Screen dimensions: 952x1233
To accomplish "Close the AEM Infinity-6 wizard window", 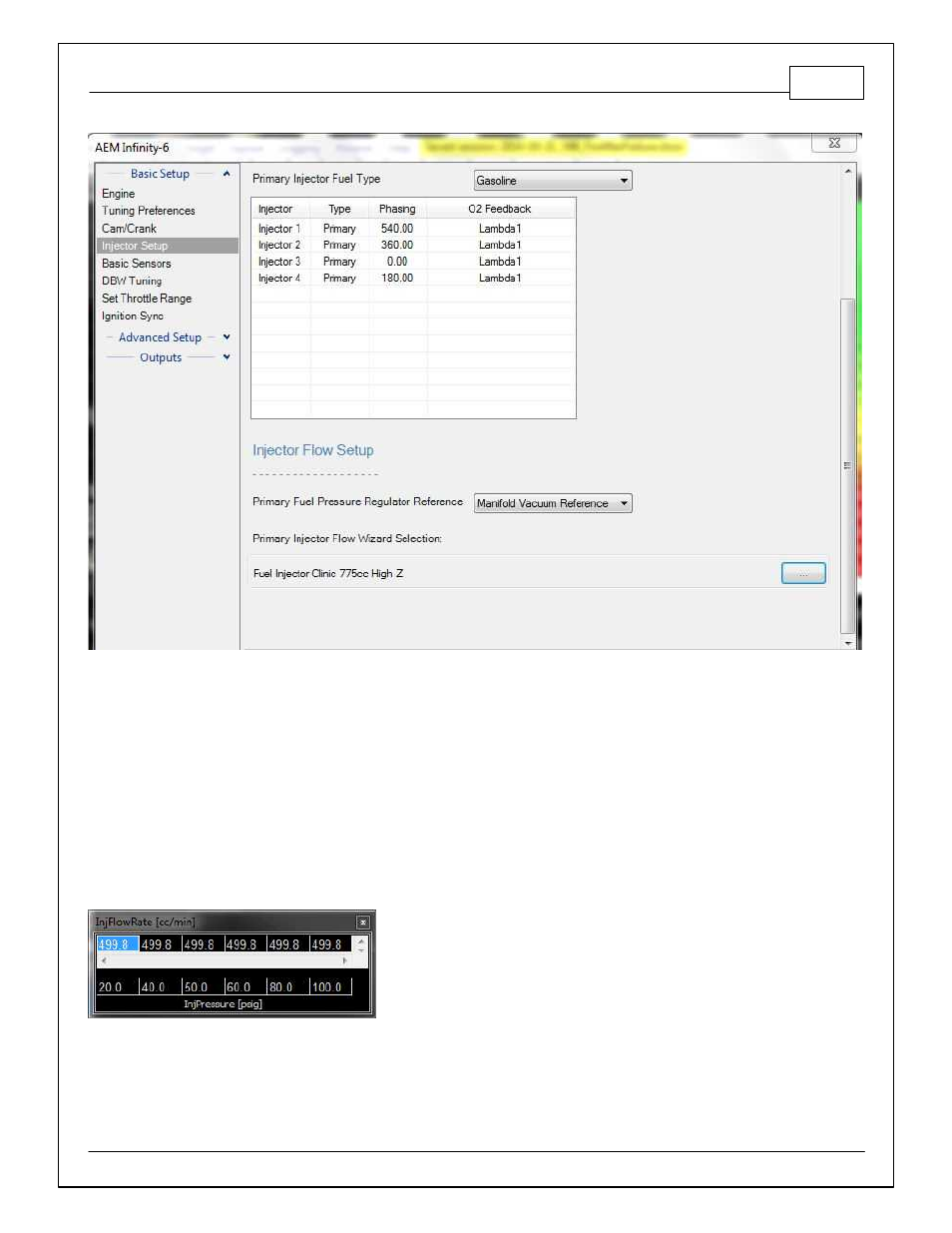I will (x=834, y=143).
